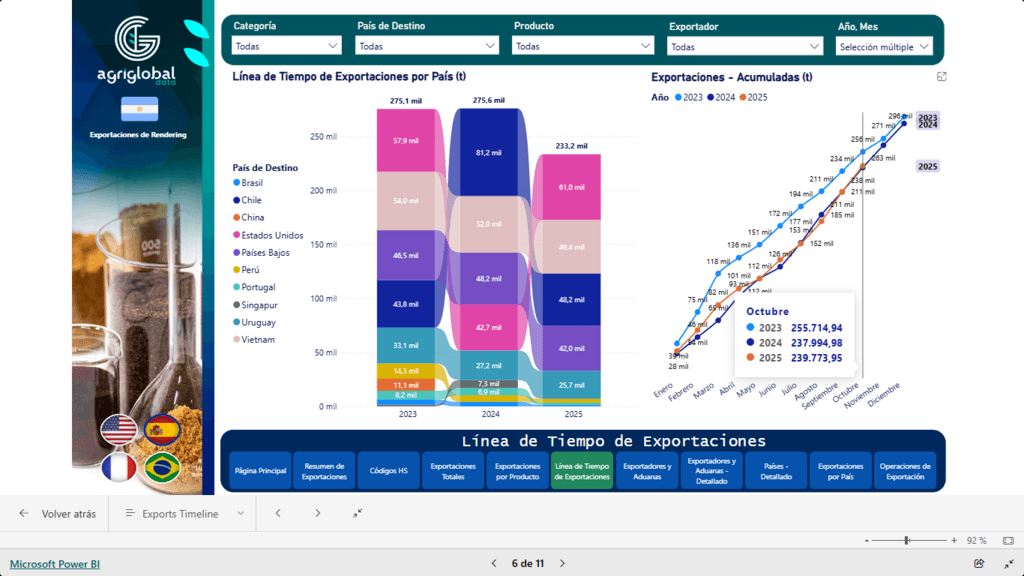Open the Exportaciones por Producto page

517,470
